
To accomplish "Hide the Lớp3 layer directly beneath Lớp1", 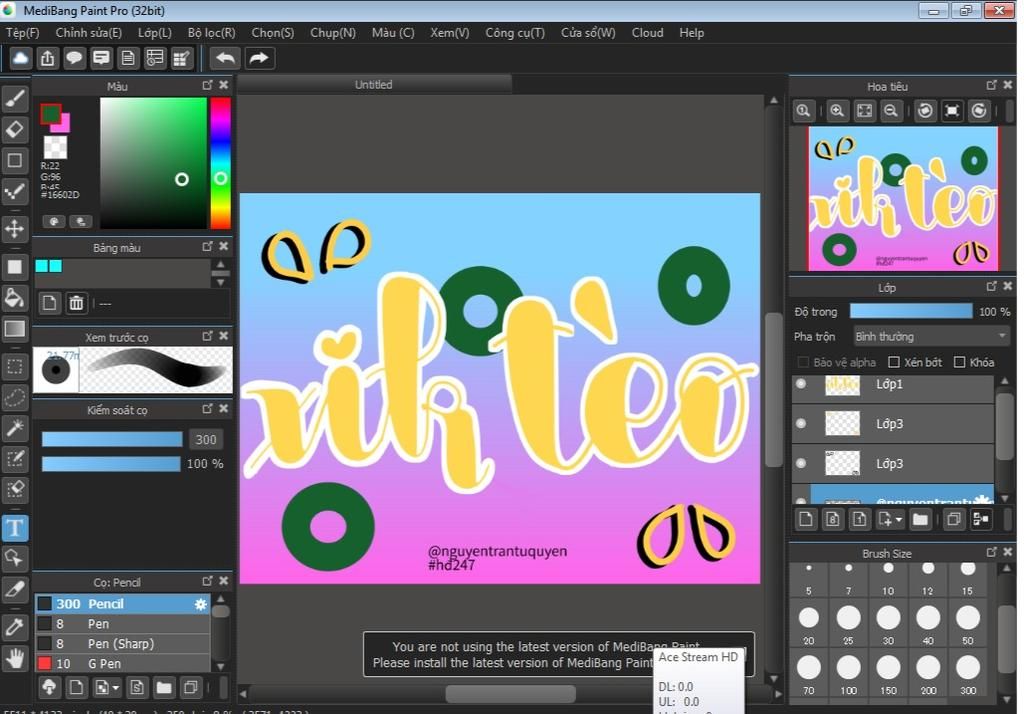I will (x=801, y=423).
